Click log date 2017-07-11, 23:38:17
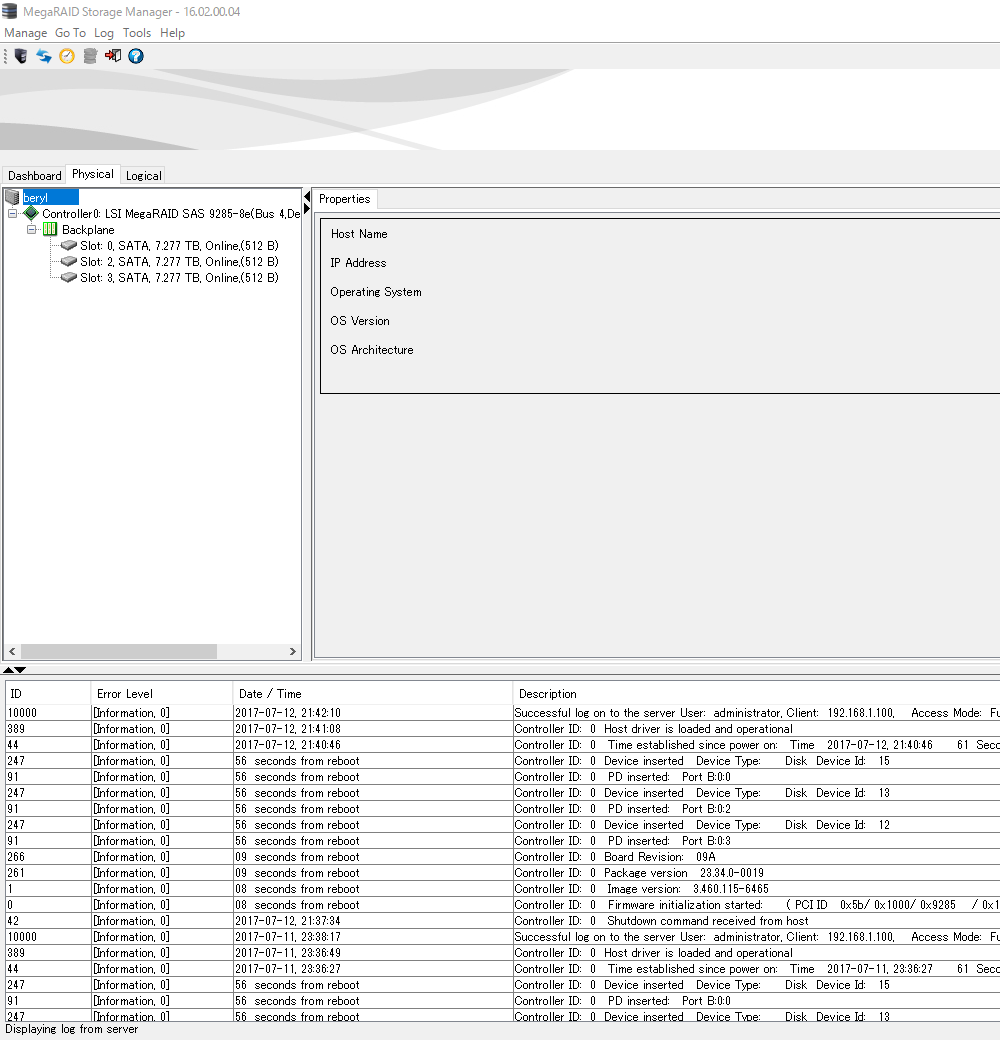The width and height of the screenshot is (1000, 1040). click(288, 937)
